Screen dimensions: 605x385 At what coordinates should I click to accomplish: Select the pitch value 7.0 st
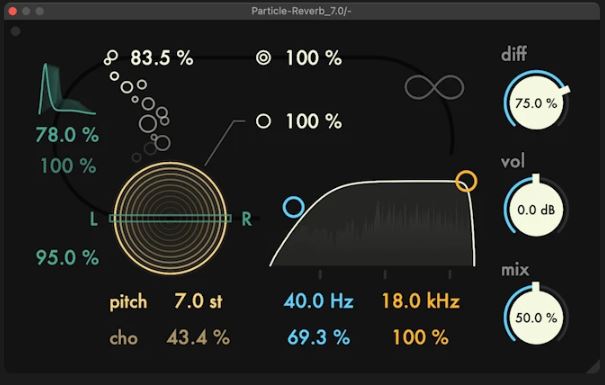coord(198,301)
